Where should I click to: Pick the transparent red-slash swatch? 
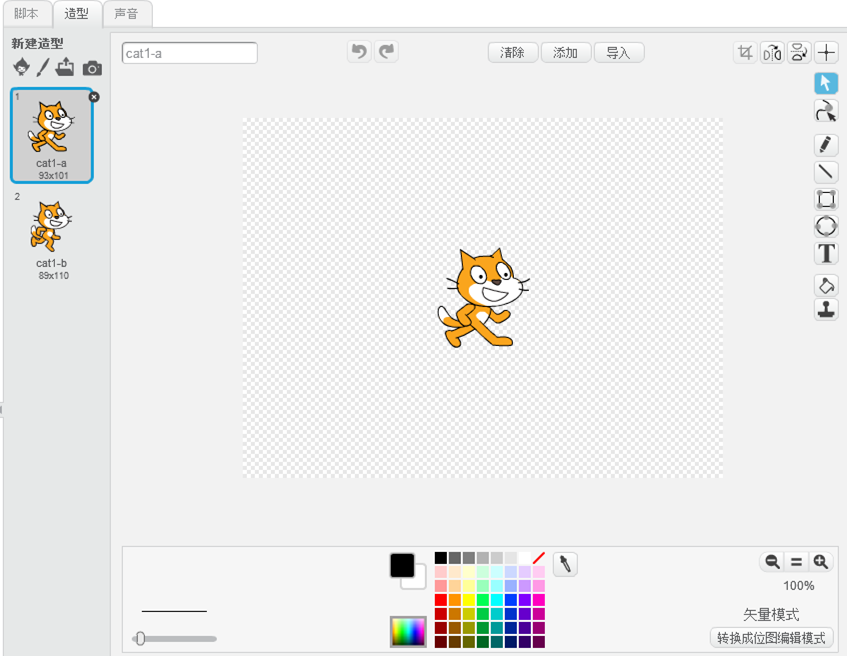539,558
